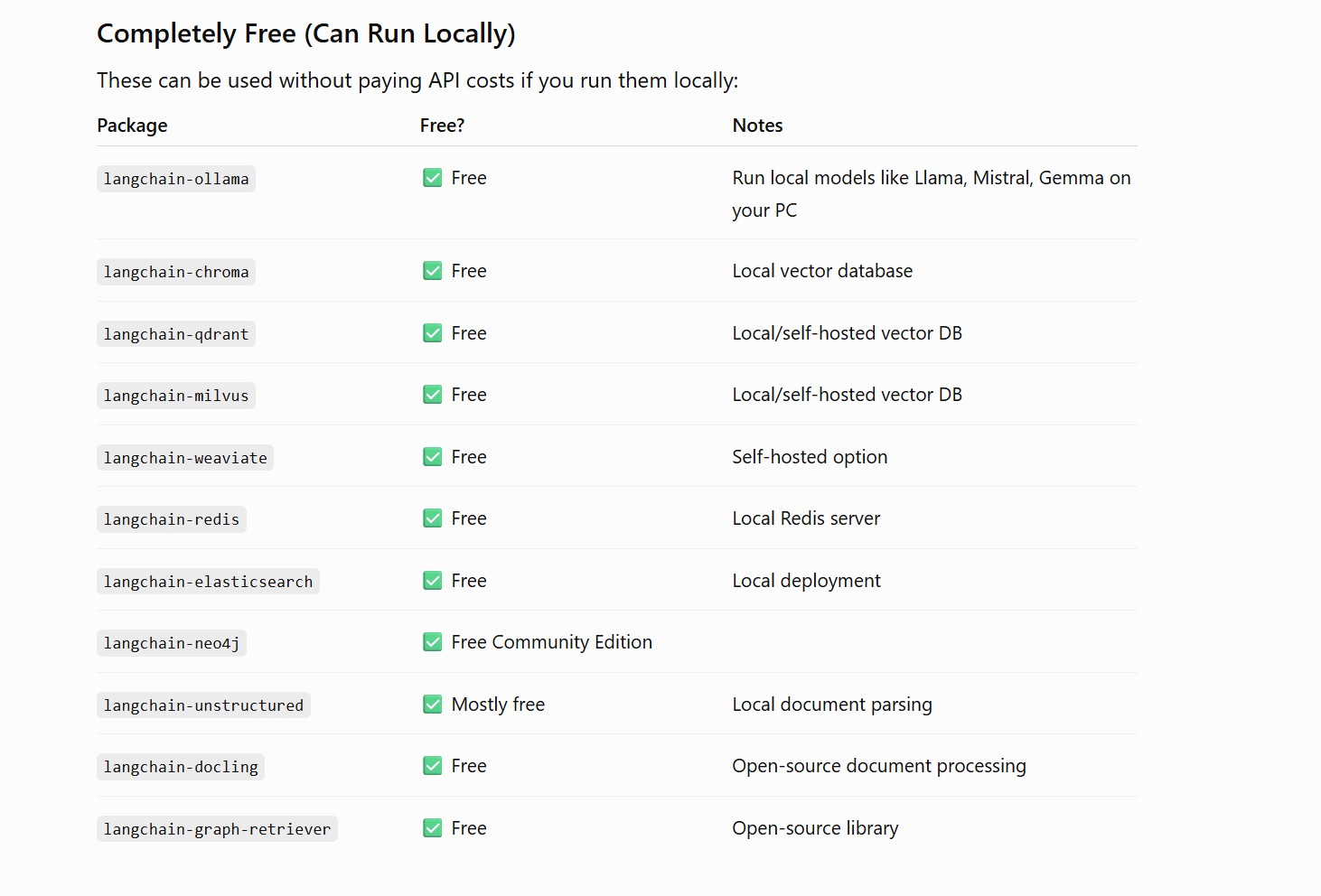
Task: Click the word "Free" in the langchain-redis row
Action: coord(469,518)
